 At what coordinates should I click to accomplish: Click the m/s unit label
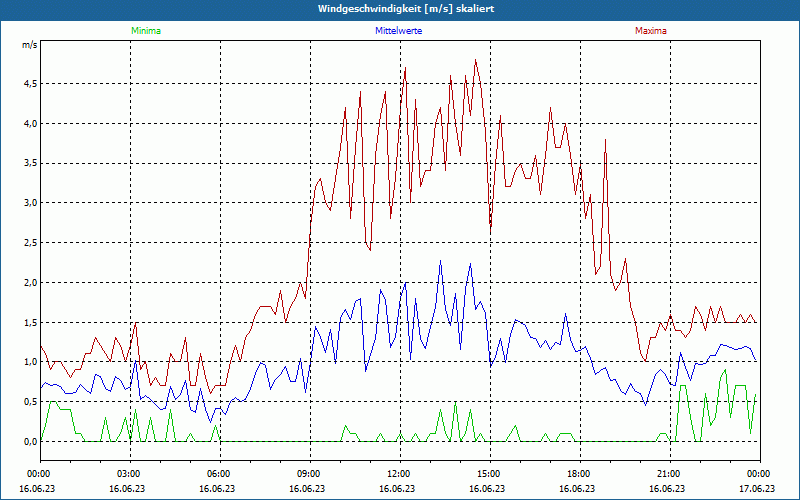[x=30, y=45]
